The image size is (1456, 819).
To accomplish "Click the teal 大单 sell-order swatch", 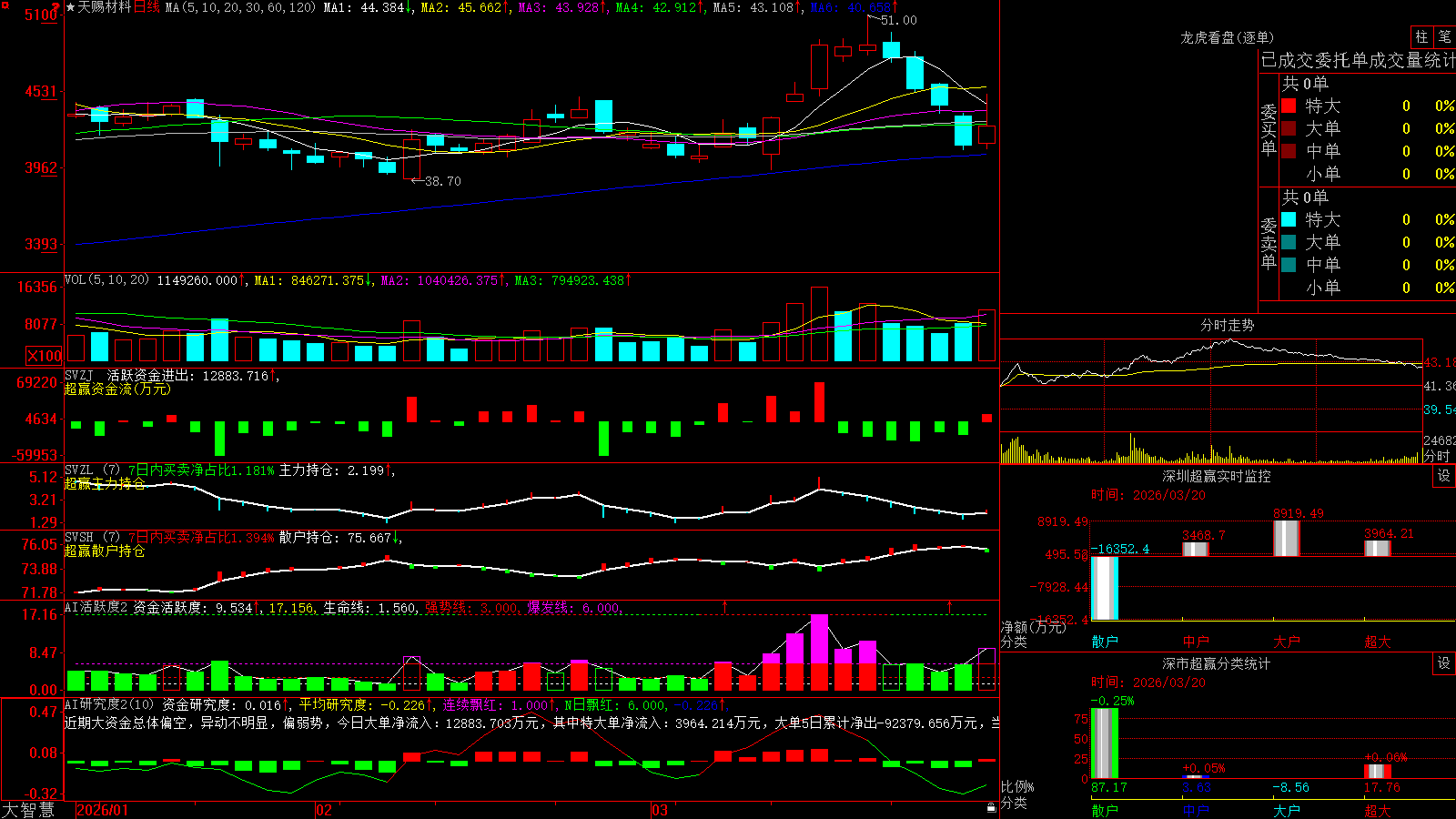I will (x=1289, y=242).
